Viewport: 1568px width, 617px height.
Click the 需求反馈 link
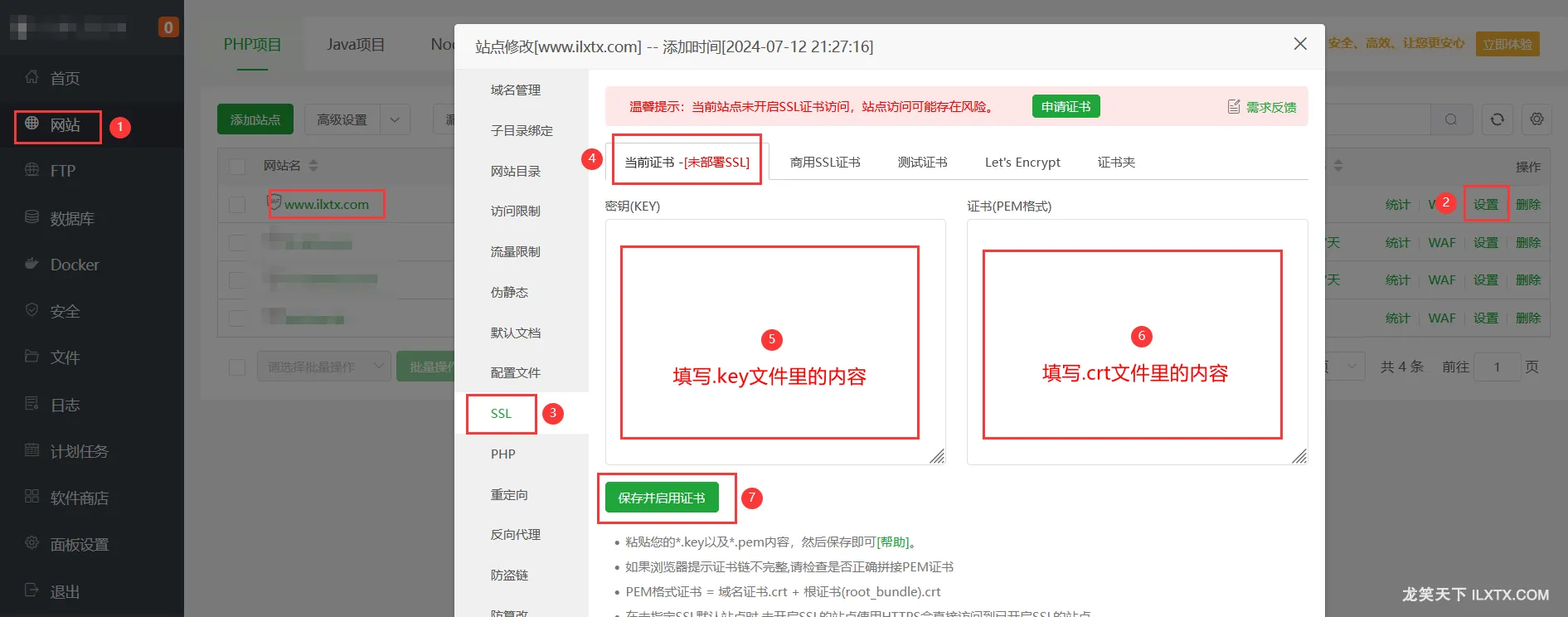pyautogui.click(x=1271, y=107)
